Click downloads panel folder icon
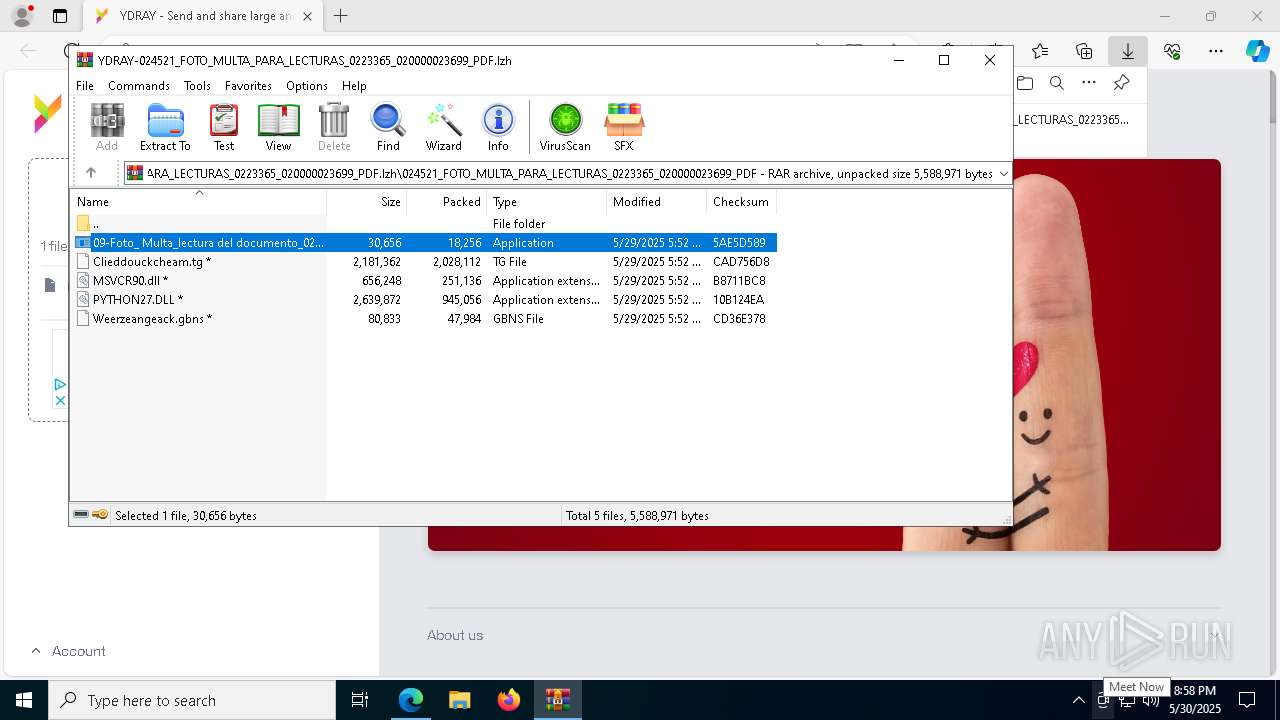Image resolution: width=1280 pixels, height=720 pixels. point(1025,83)
